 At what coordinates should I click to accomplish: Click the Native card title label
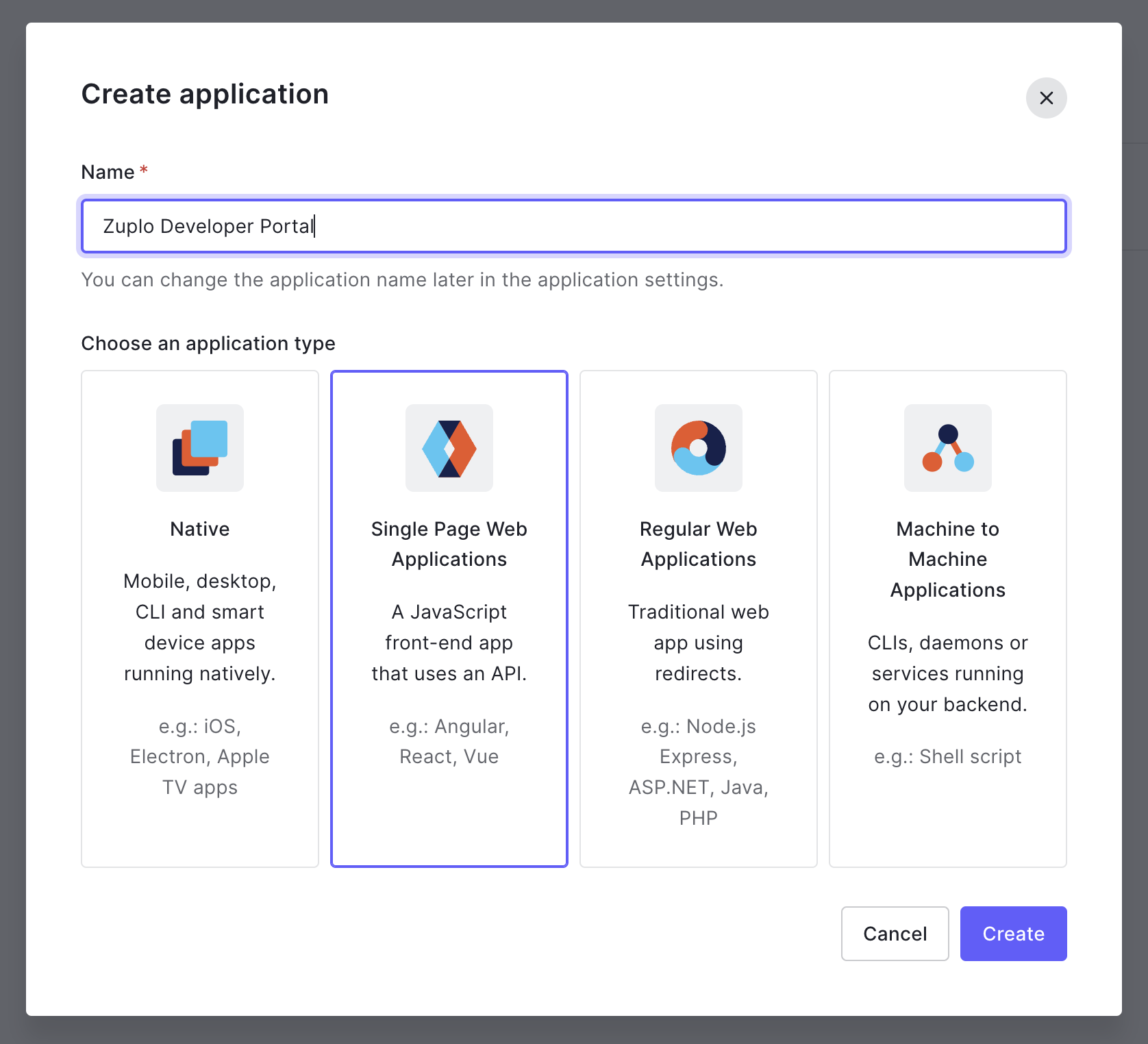pos(199,528)
